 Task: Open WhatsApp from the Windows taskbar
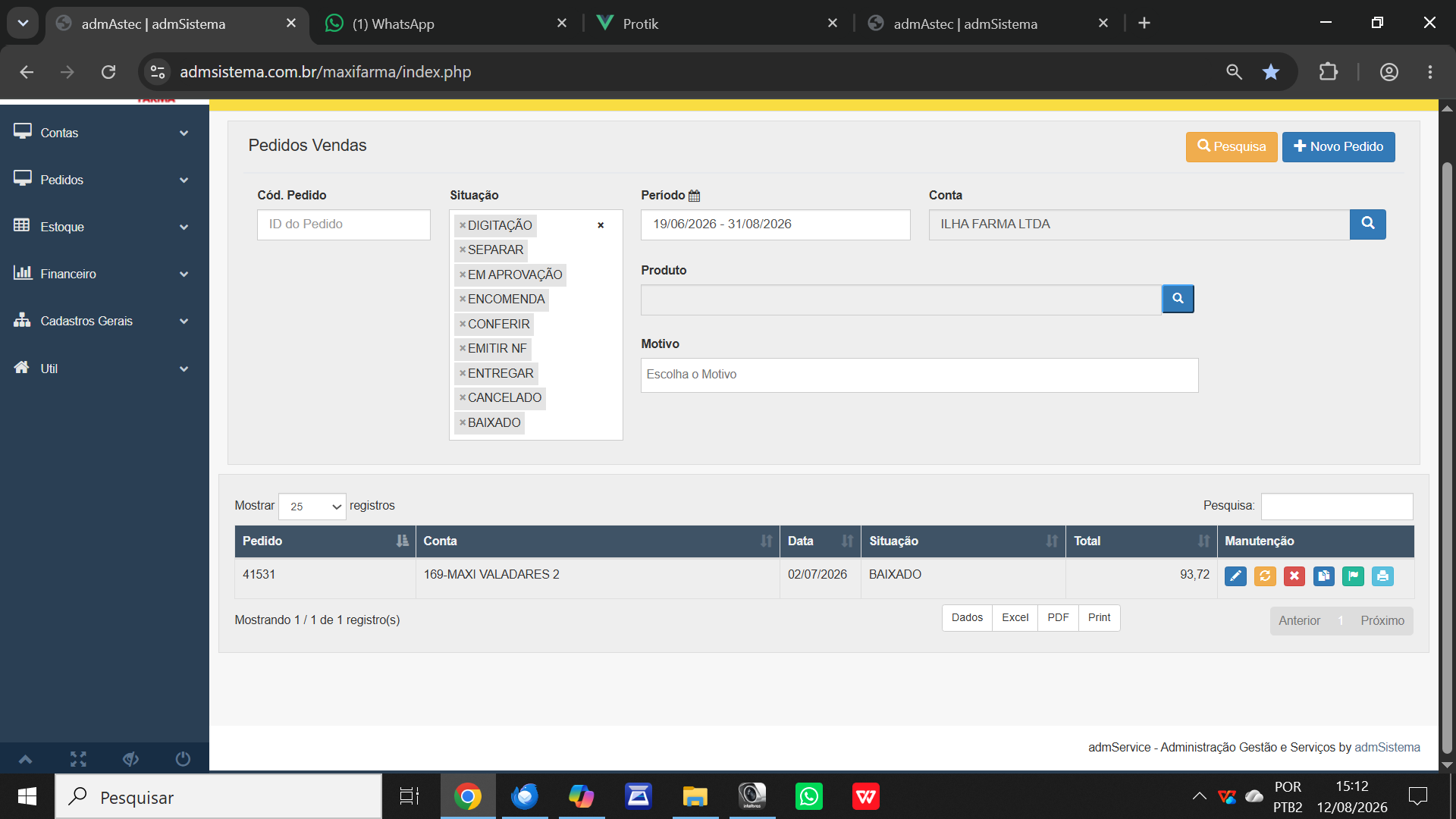click(x=809, y=796)
